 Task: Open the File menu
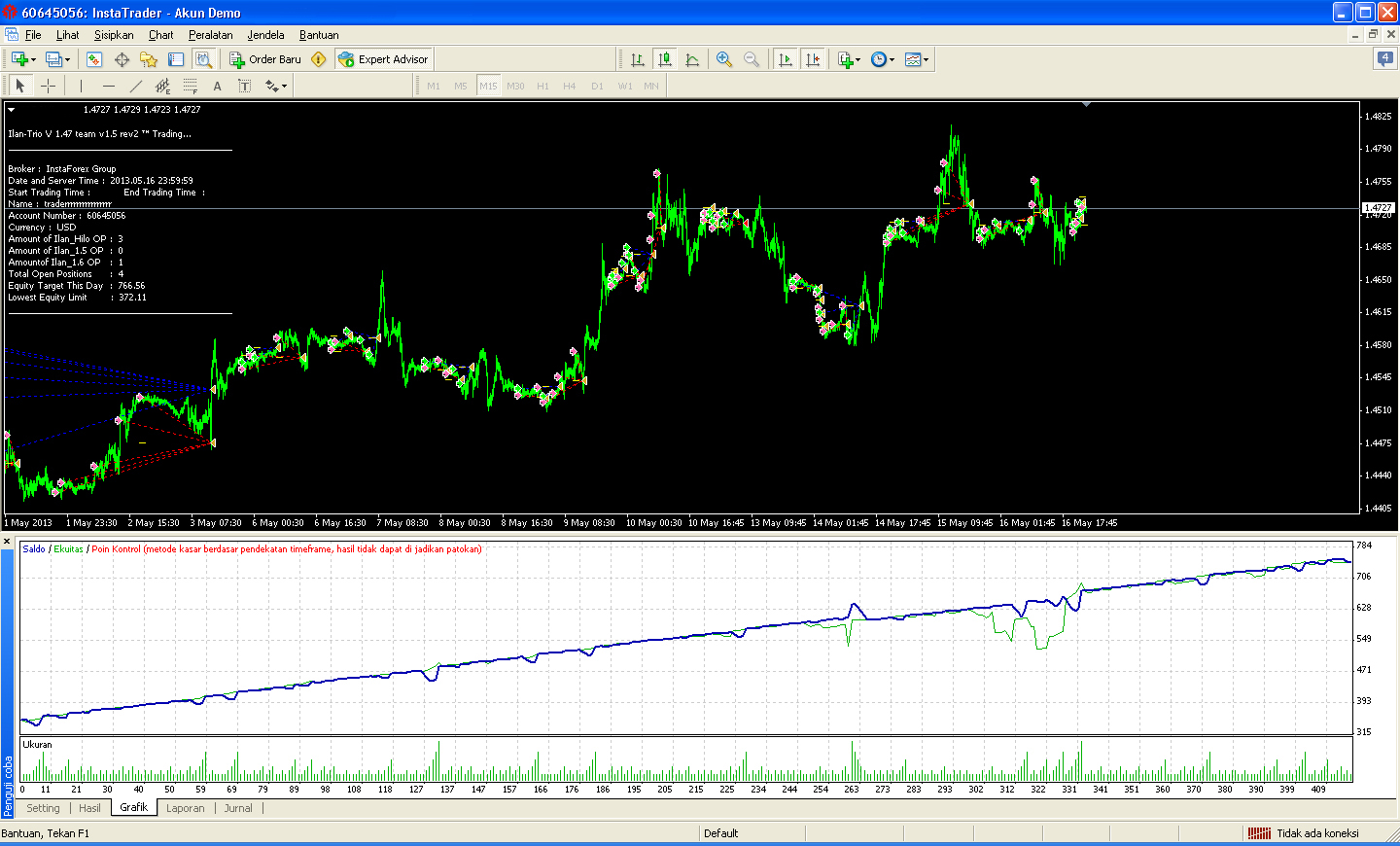33,34
